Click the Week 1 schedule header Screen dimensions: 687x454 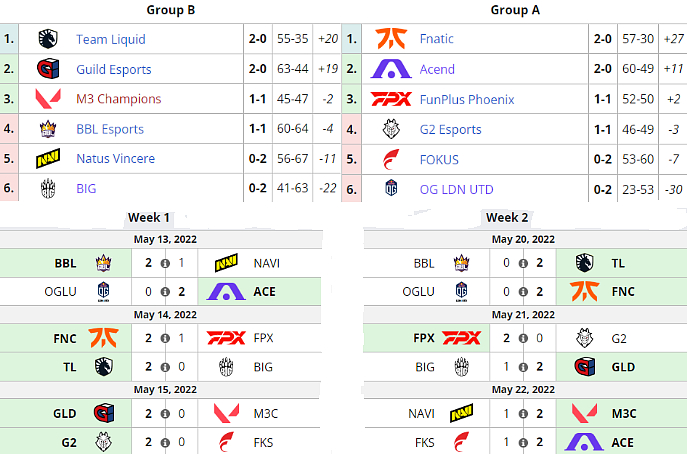[x=149, y=218]
